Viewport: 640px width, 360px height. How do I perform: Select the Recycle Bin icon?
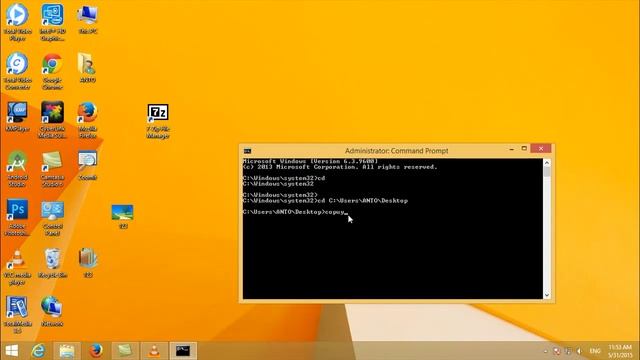point(52,263)
